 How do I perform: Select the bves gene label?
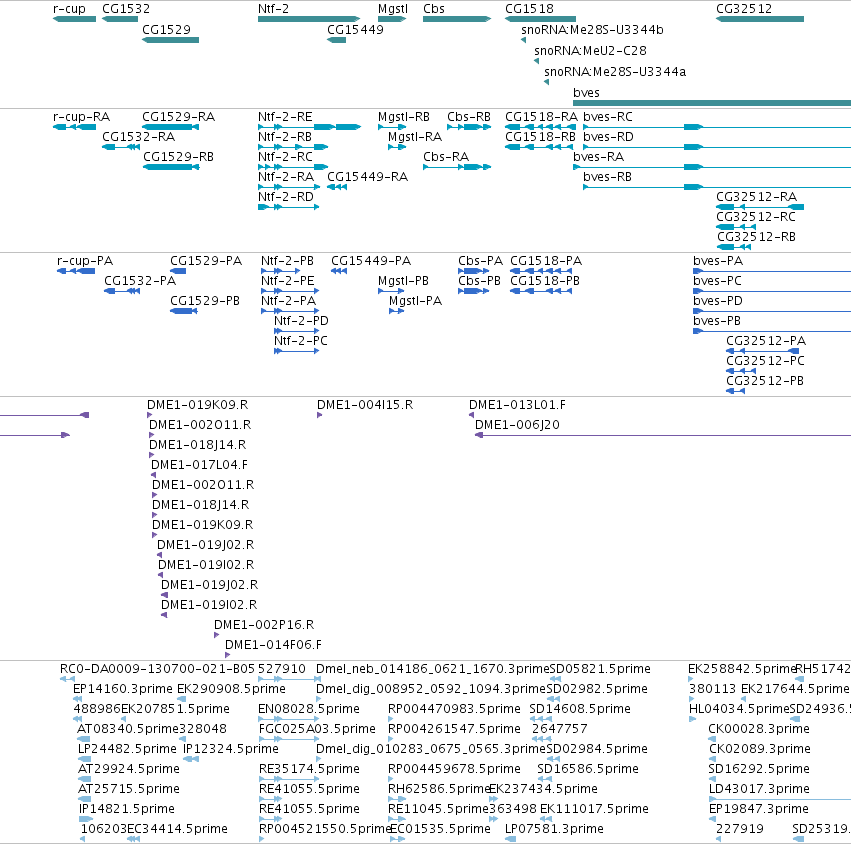pyautogui.click(x=587, y=93)
